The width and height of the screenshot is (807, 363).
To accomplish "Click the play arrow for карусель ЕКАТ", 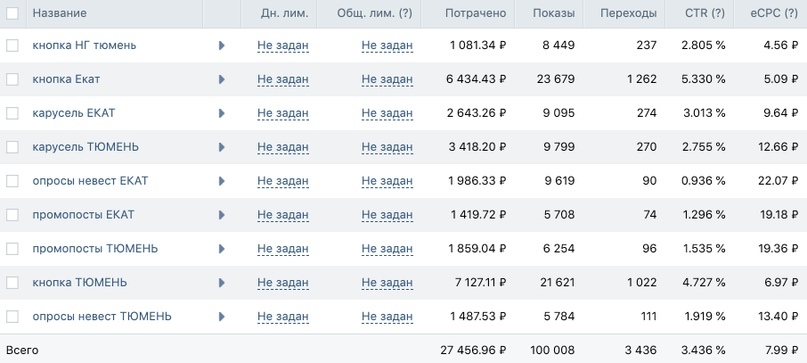I will click(x=221, y=113).
